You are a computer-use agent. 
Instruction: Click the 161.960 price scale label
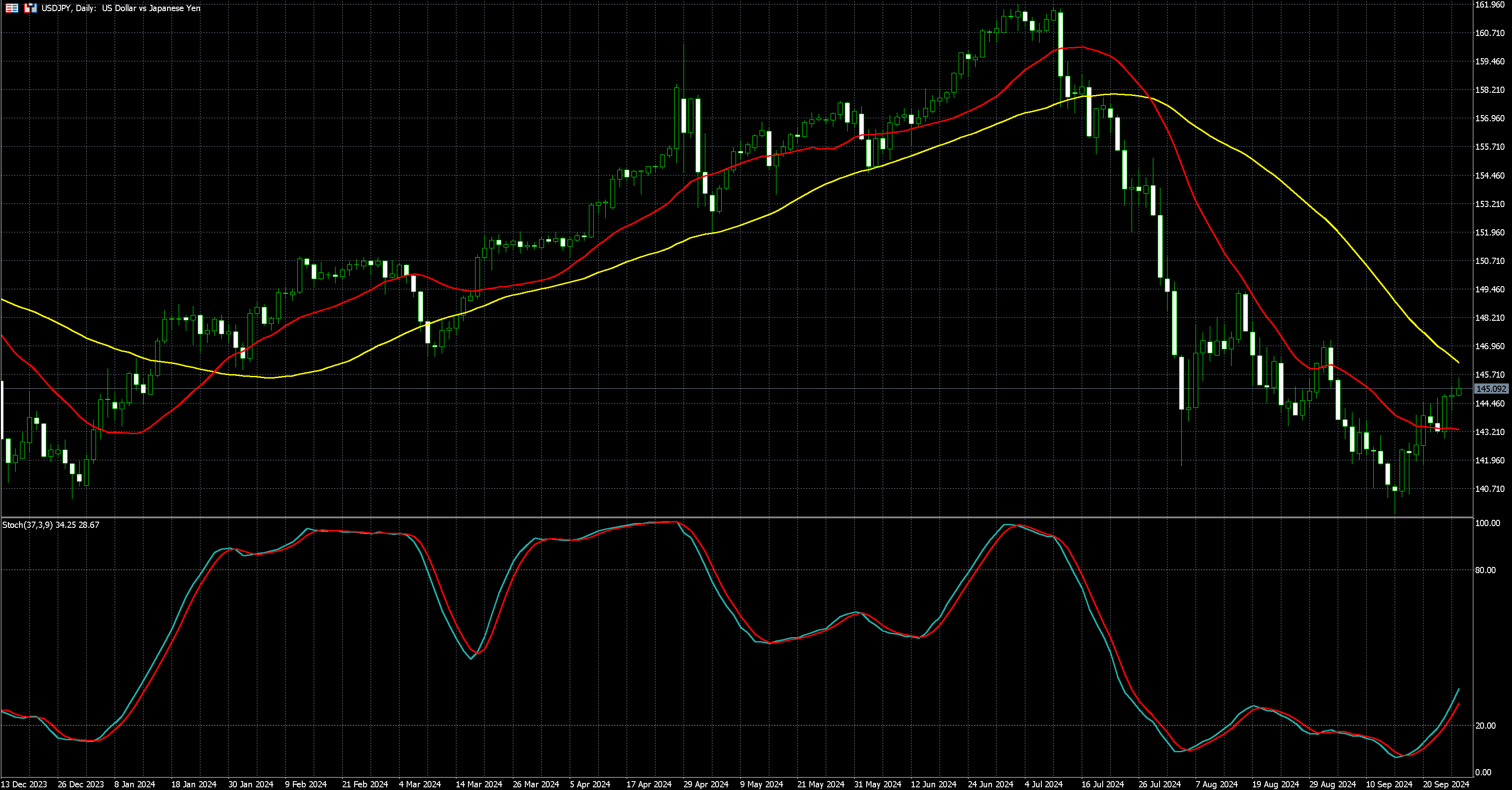pyautogui.click(x=1490, y=5)
